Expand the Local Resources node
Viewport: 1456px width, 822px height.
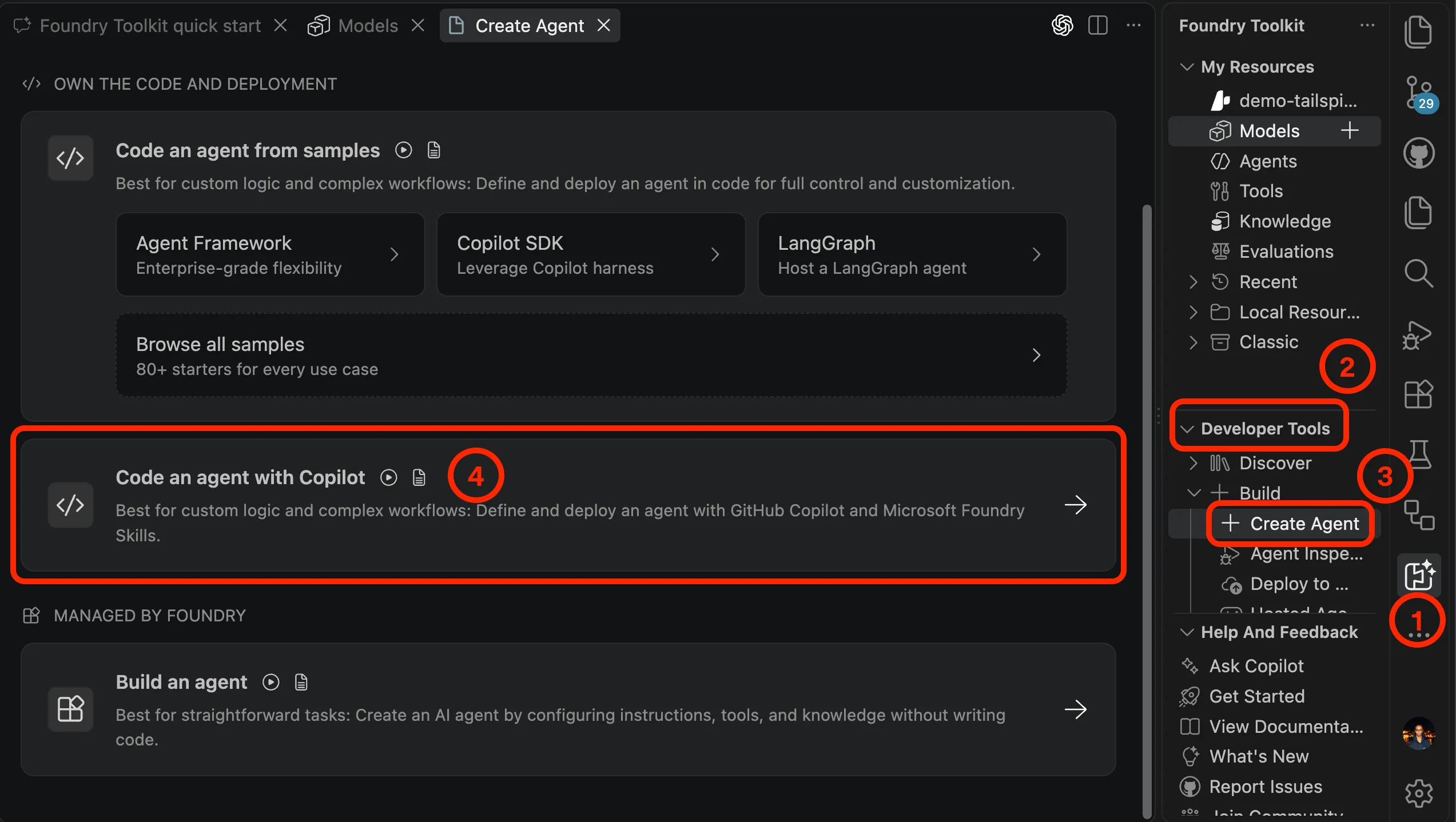click(1193, 312)
